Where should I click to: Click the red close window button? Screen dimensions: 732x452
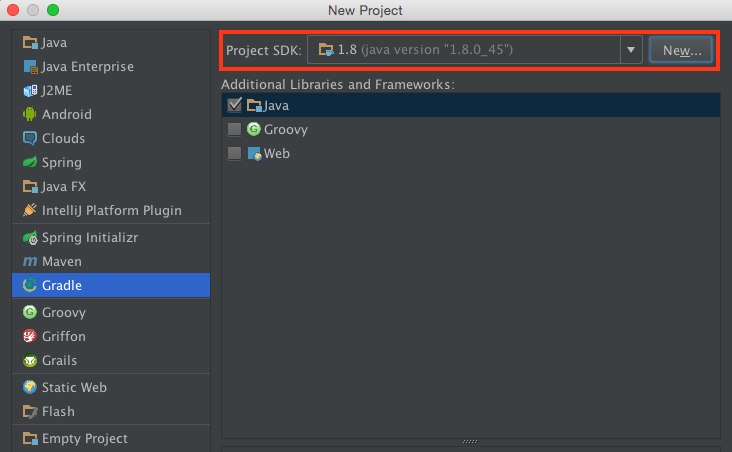[x=13, y=10]
